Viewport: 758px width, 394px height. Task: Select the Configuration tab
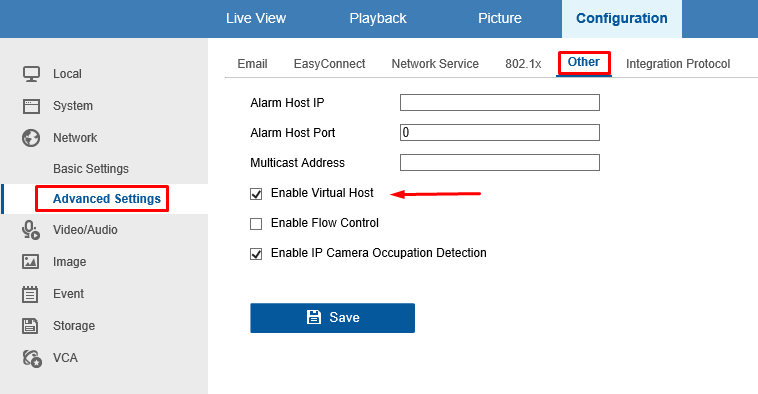622,18
